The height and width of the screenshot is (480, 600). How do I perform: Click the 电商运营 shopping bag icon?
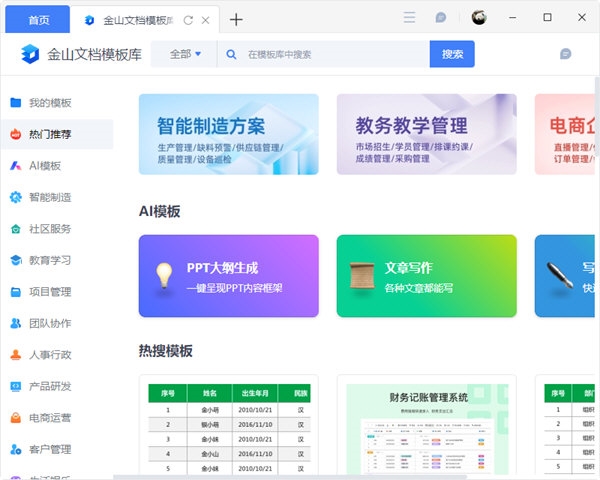16,418
